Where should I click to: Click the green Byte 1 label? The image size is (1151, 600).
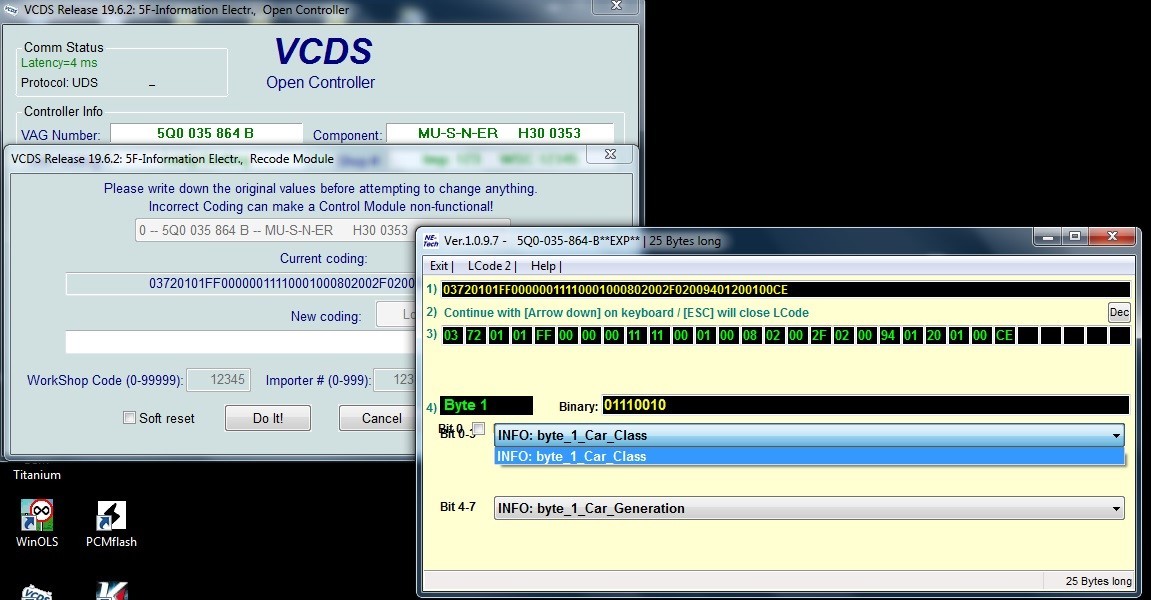[x=486, y=405]
